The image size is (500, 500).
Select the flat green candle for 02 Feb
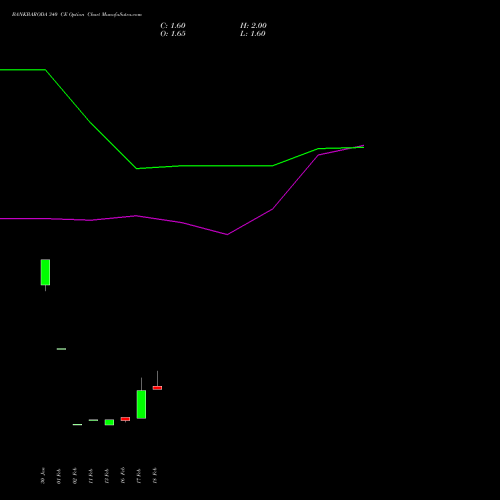tap(77, 424)
